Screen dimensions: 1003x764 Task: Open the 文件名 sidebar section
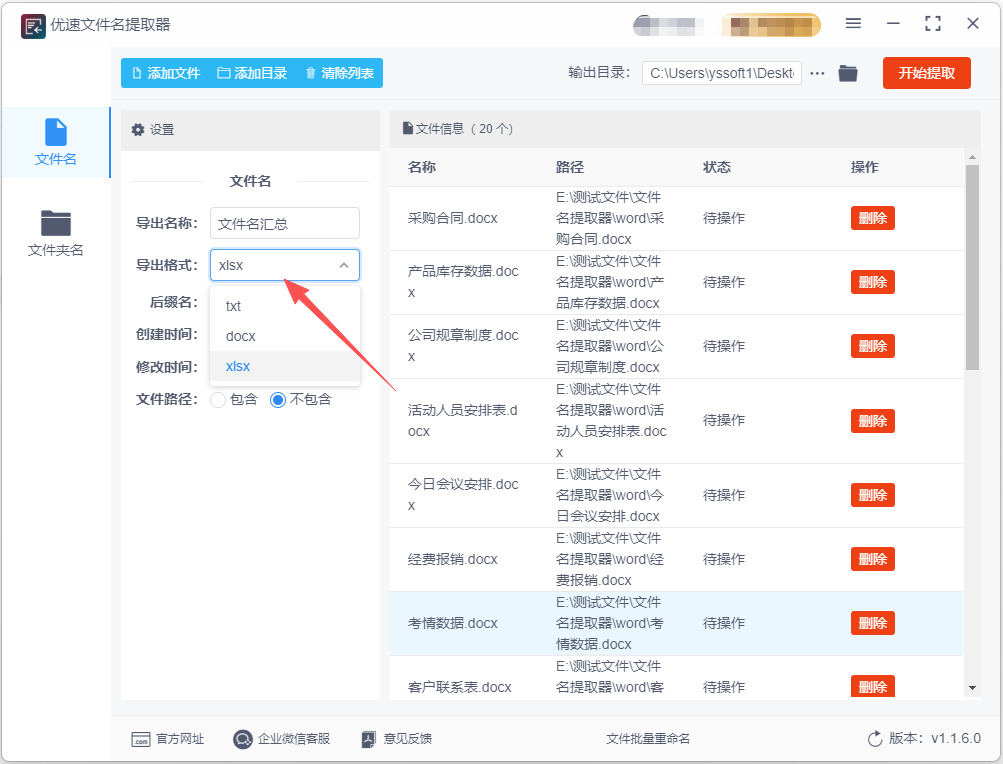(56, 142)
